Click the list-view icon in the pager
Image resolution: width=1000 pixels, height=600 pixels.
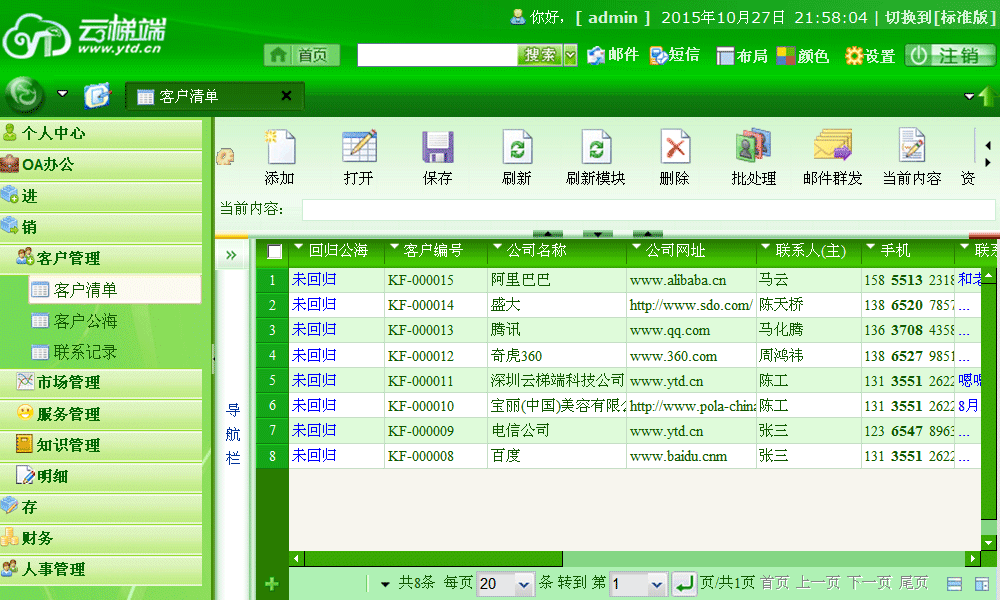click(x=954, y=583)
